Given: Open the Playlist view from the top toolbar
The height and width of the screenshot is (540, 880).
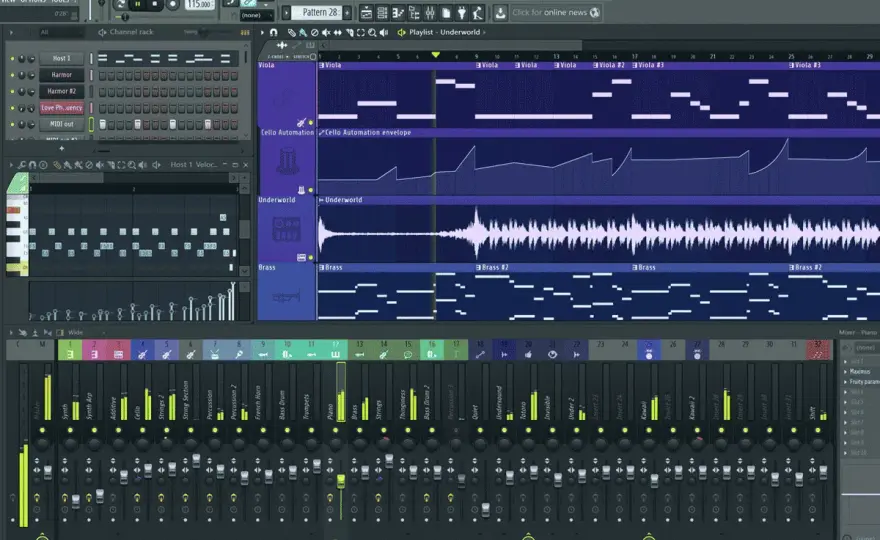Looking at the screenshot, I should [x=366, y=12].
